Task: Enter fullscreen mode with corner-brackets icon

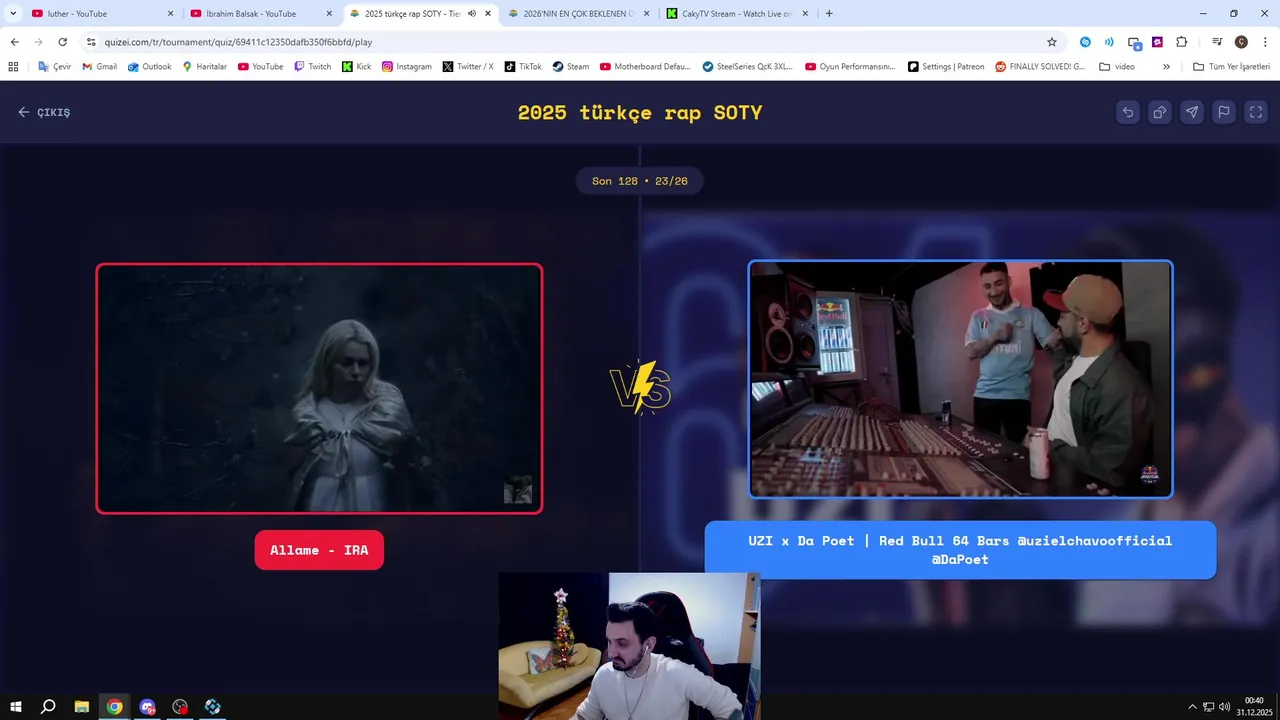Action: point(1256,112)
